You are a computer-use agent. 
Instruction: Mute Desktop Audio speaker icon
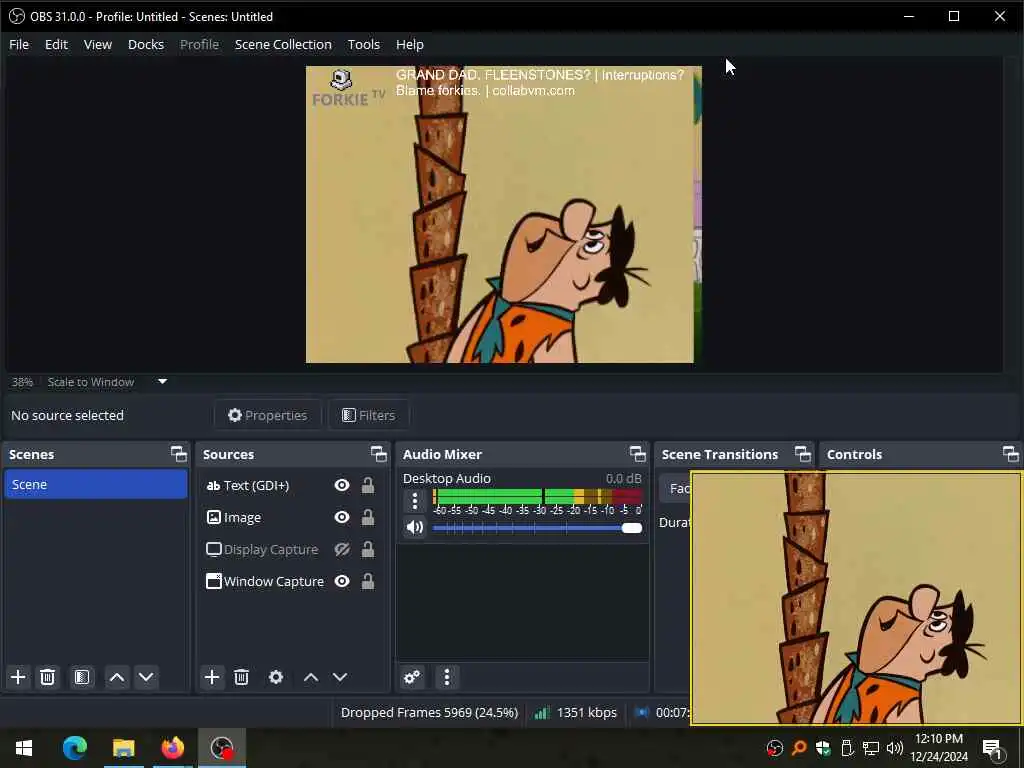[415, 527]
